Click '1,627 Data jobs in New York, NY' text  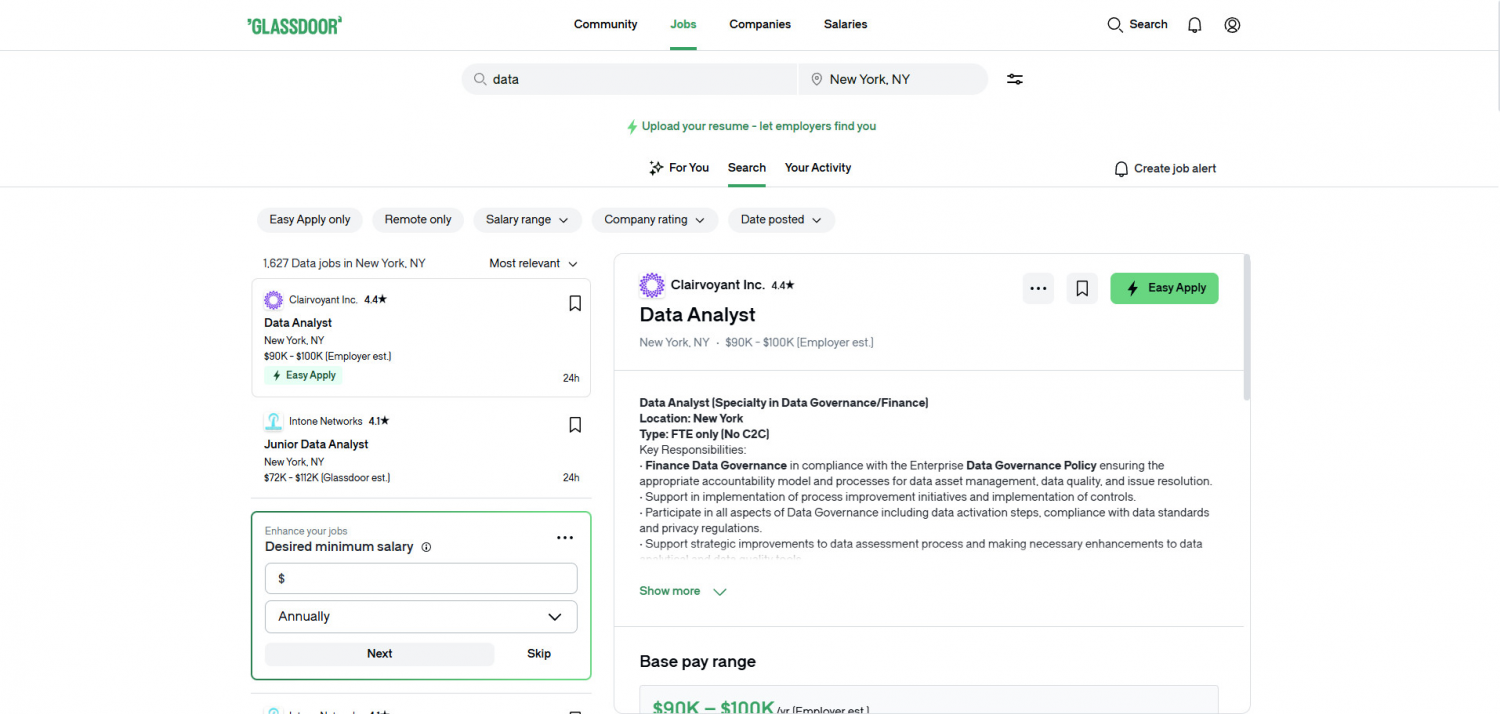point(344,264)
